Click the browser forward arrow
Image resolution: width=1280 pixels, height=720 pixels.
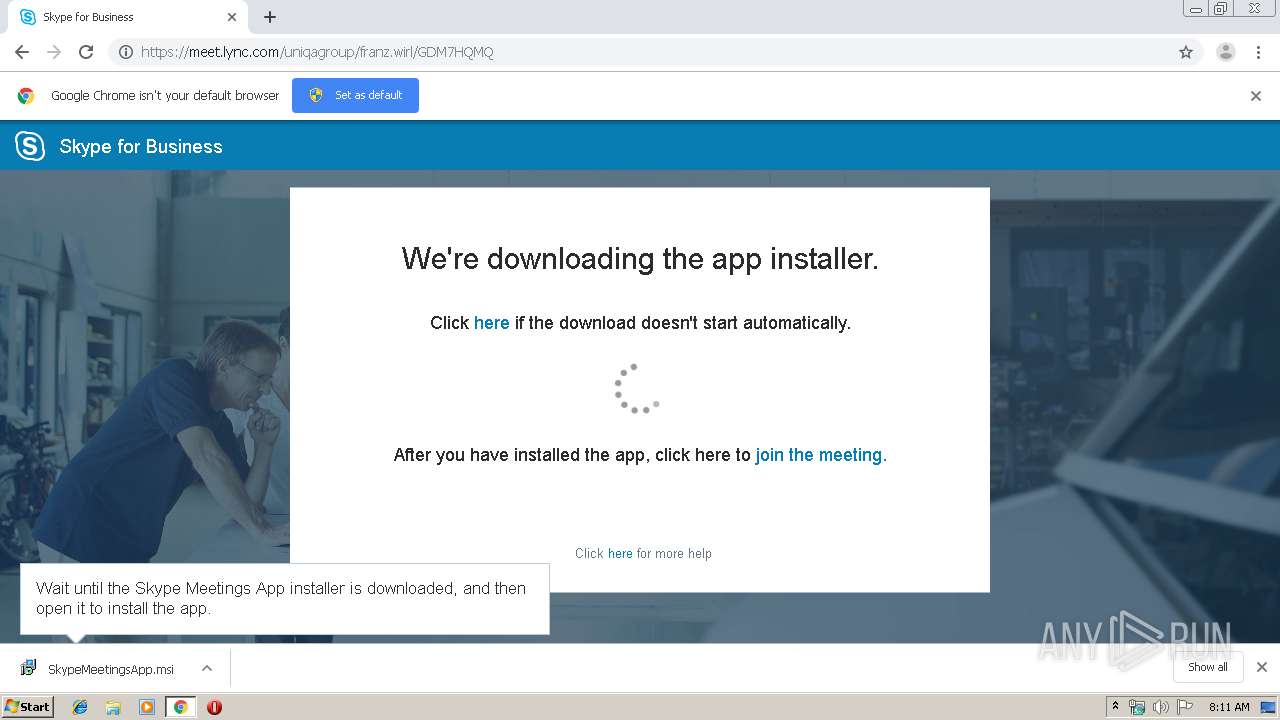pos(54,52)
